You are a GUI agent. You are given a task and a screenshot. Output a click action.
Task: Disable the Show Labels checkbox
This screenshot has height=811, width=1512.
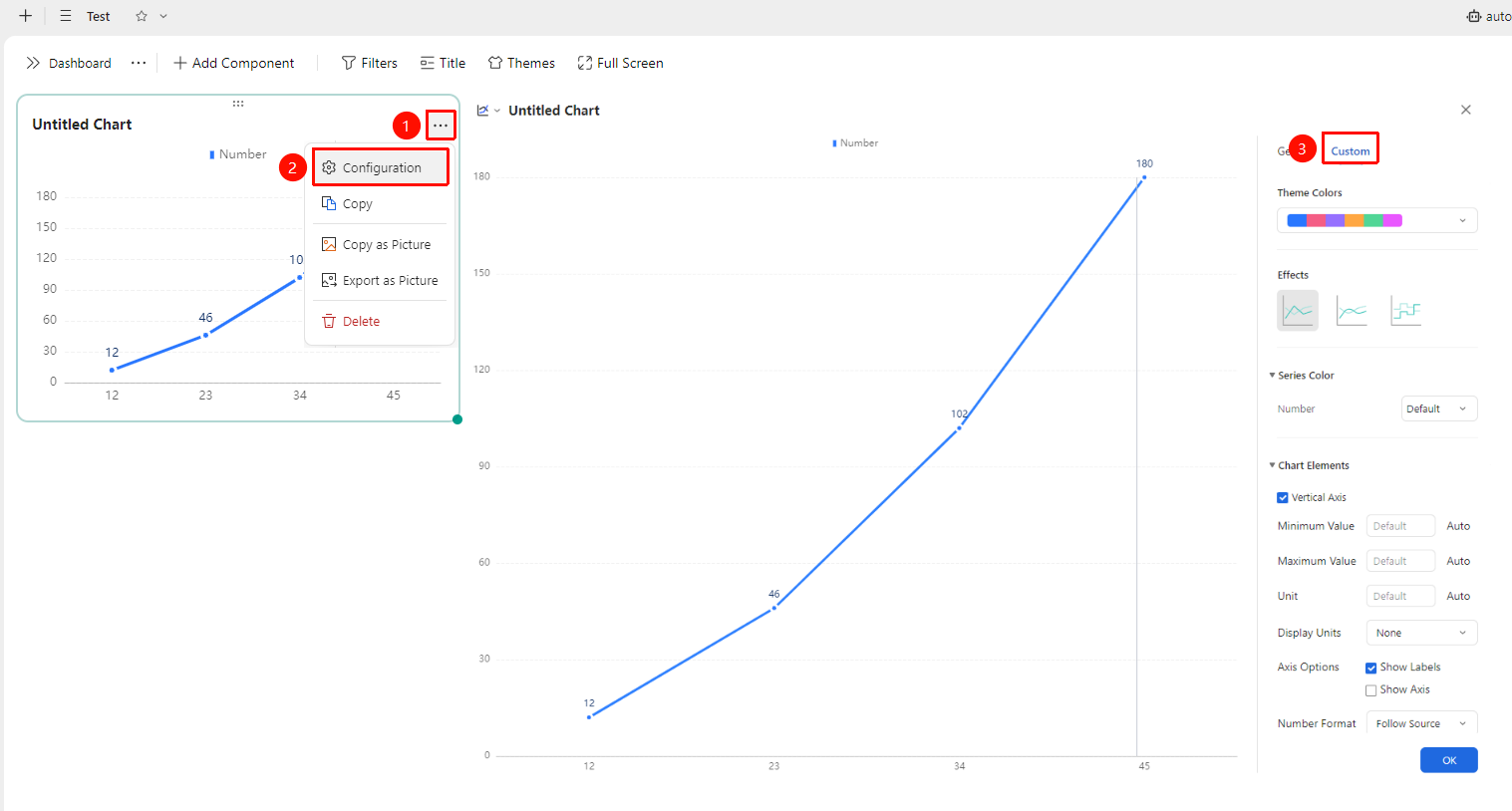point(1371,669)
